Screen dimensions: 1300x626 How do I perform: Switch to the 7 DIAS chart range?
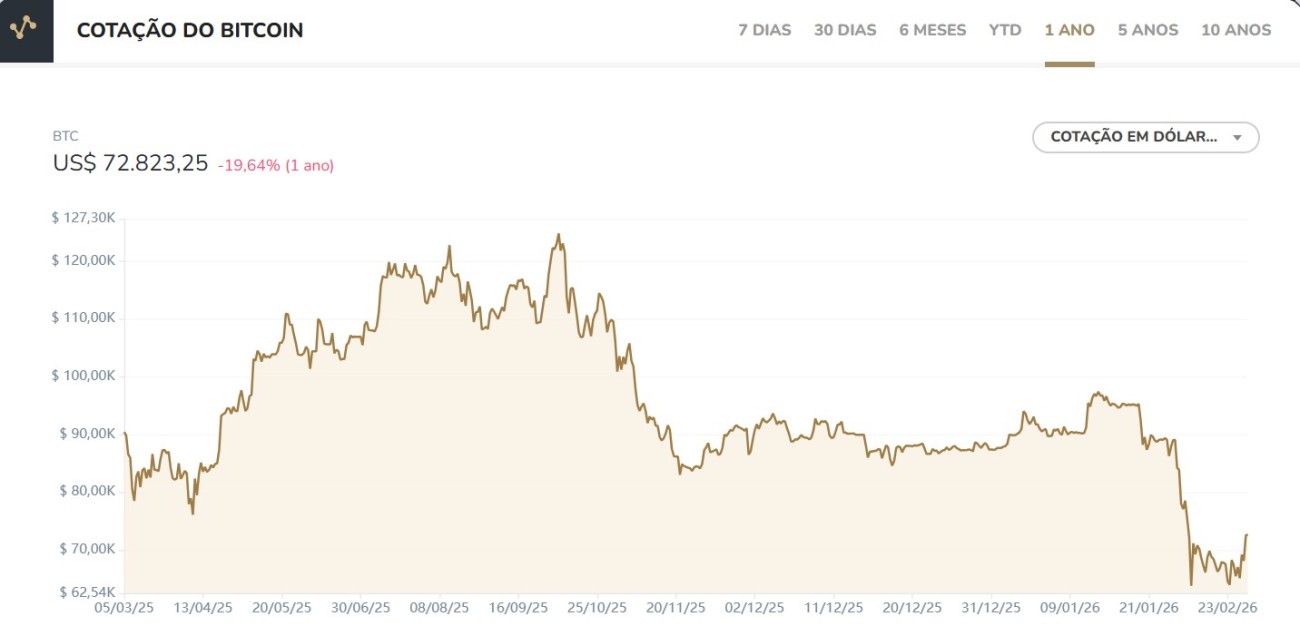click(763, 30)
